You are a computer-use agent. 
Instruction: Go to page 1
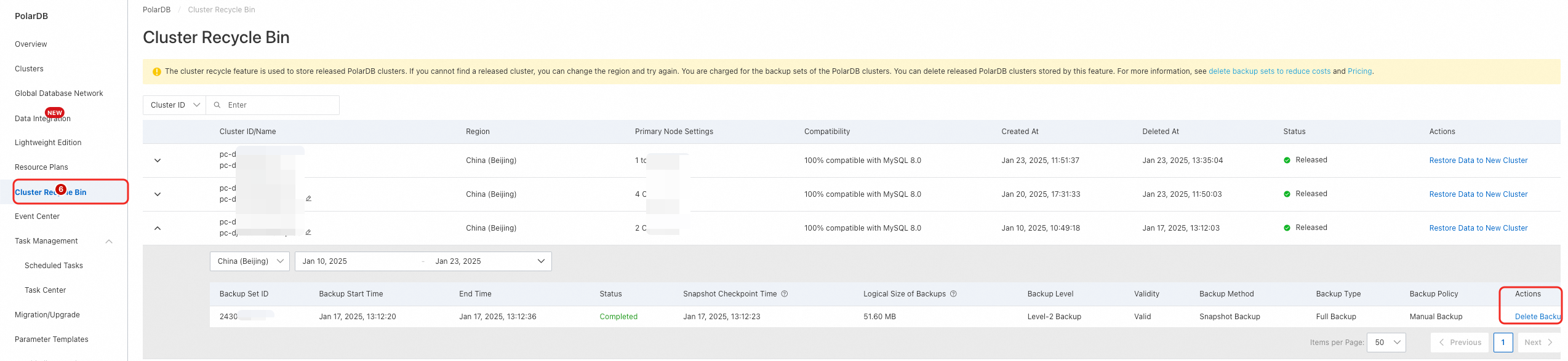(1503, 343)
